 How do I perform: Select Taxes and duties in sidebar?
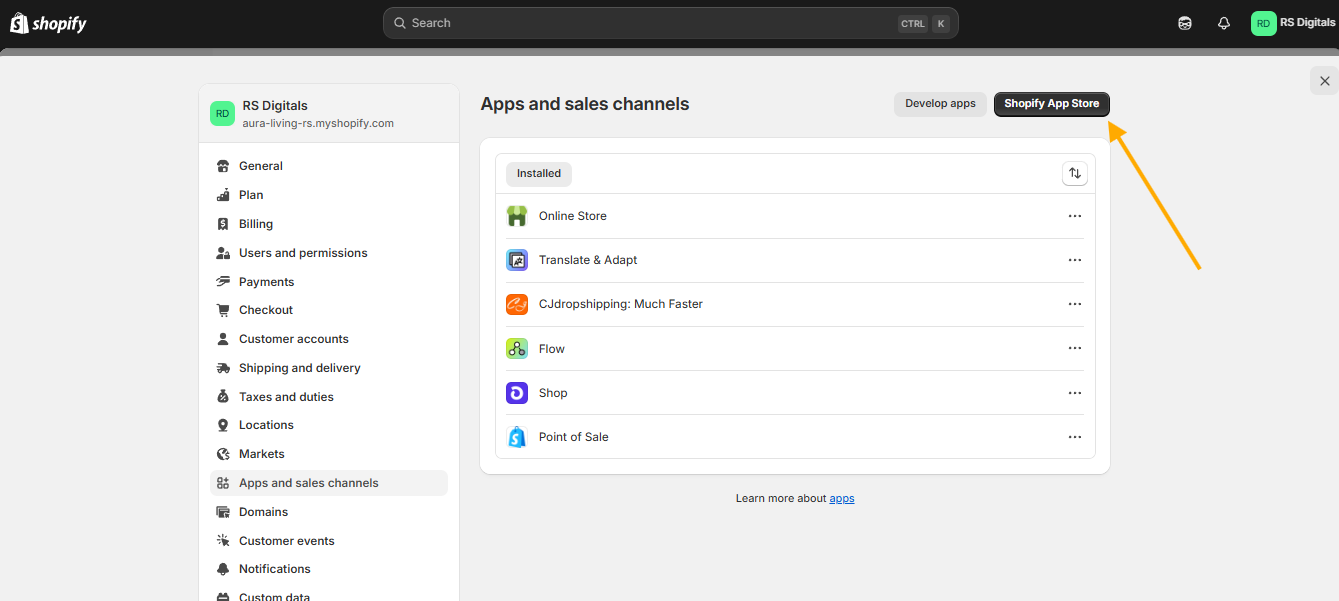pos(329,397)
